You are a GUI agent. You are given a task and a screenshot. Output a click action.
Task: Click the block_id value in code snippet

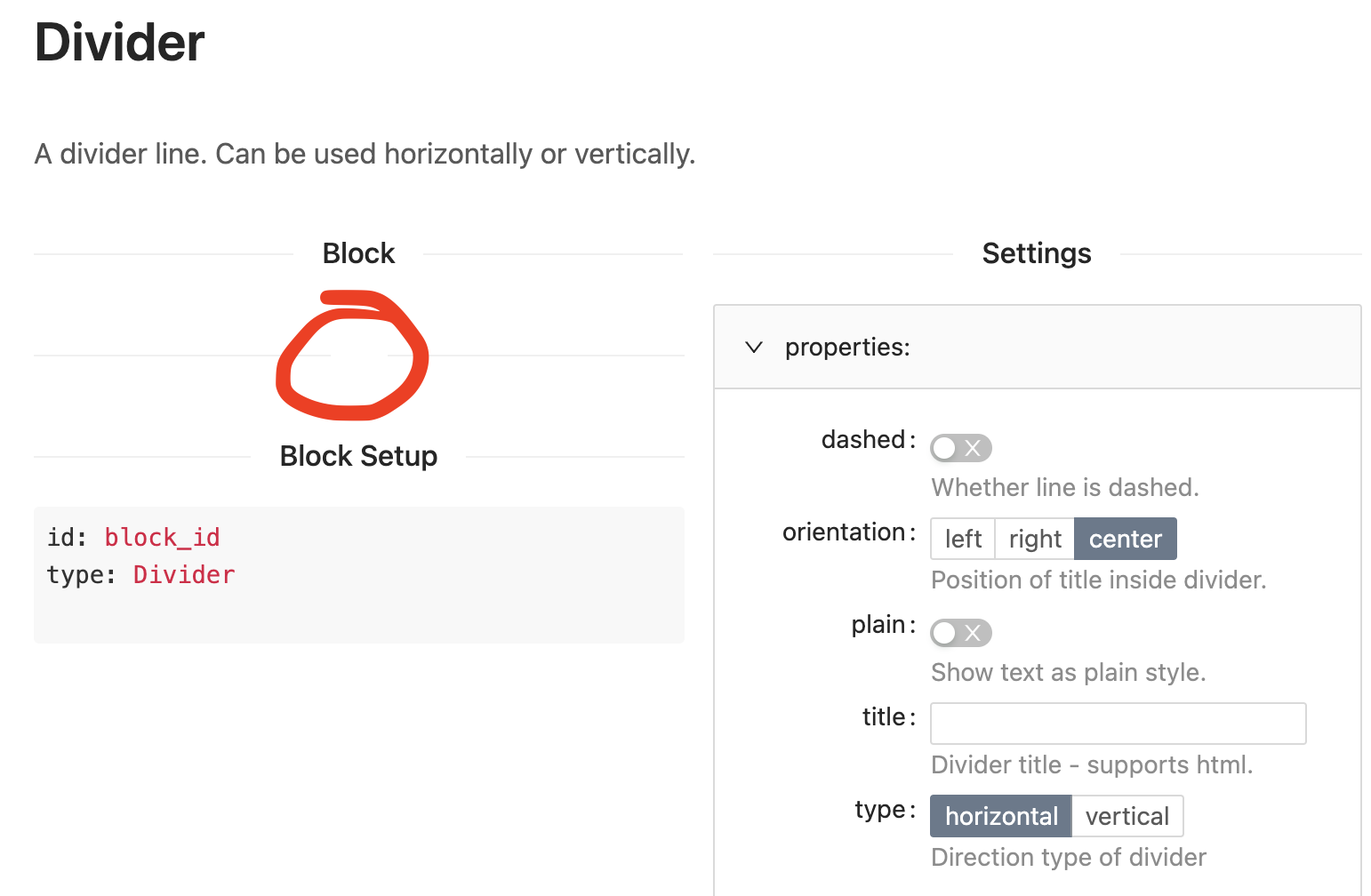click(x=163, y=537)
